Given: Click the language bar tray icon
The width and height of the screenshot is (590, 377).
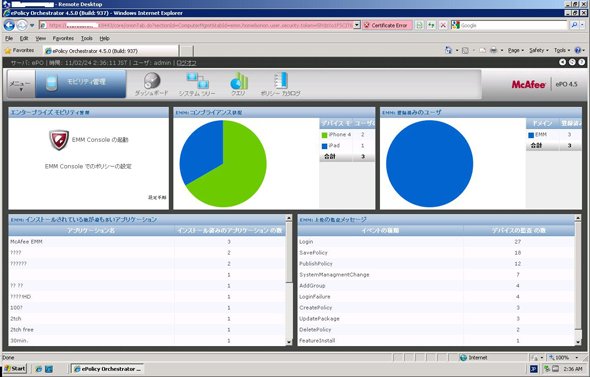Looking at the screenshot, I should (x=534, y=369).
